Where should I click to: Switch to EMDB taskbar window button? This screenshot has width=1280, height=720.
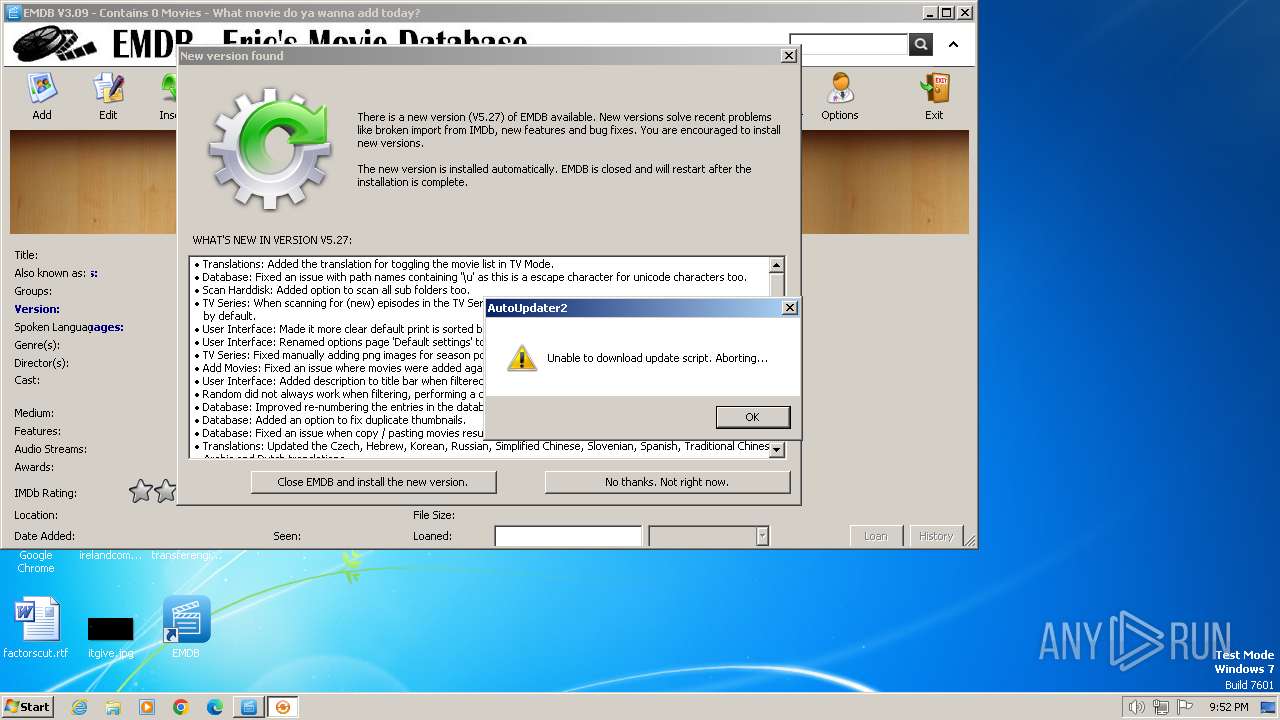coord(249,707)
